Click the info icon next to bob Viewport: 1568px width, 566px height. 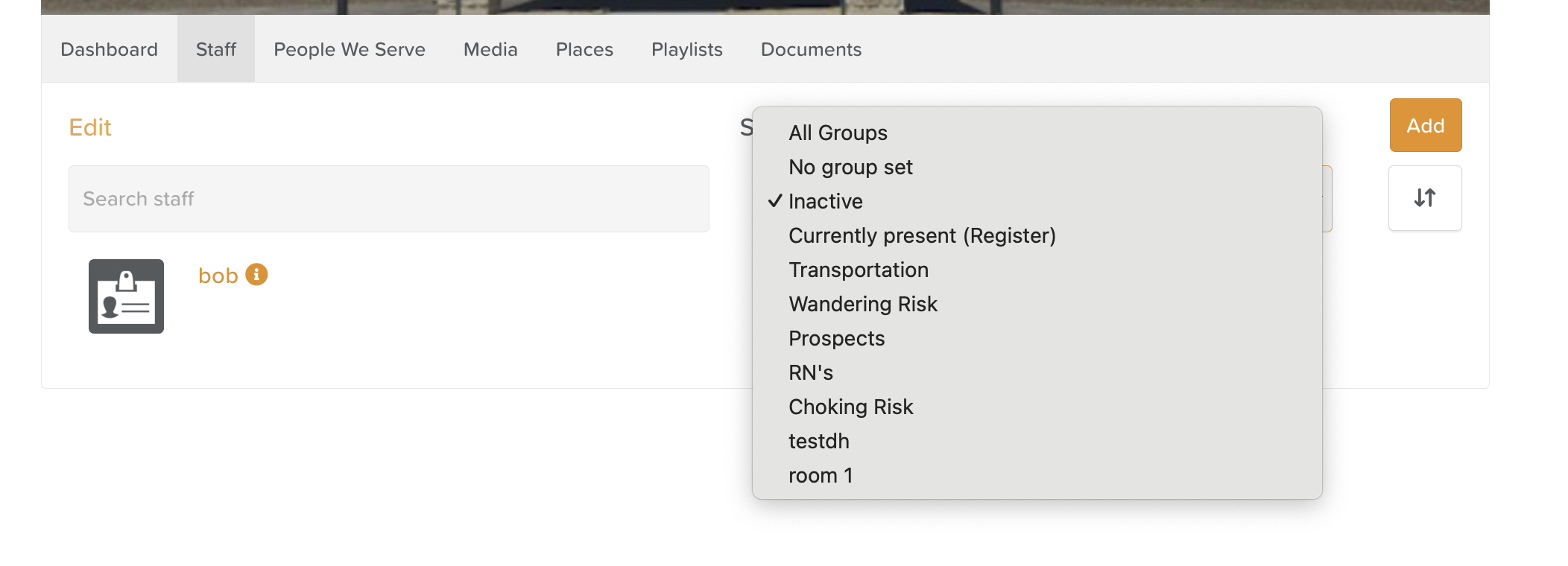(256, 275)
